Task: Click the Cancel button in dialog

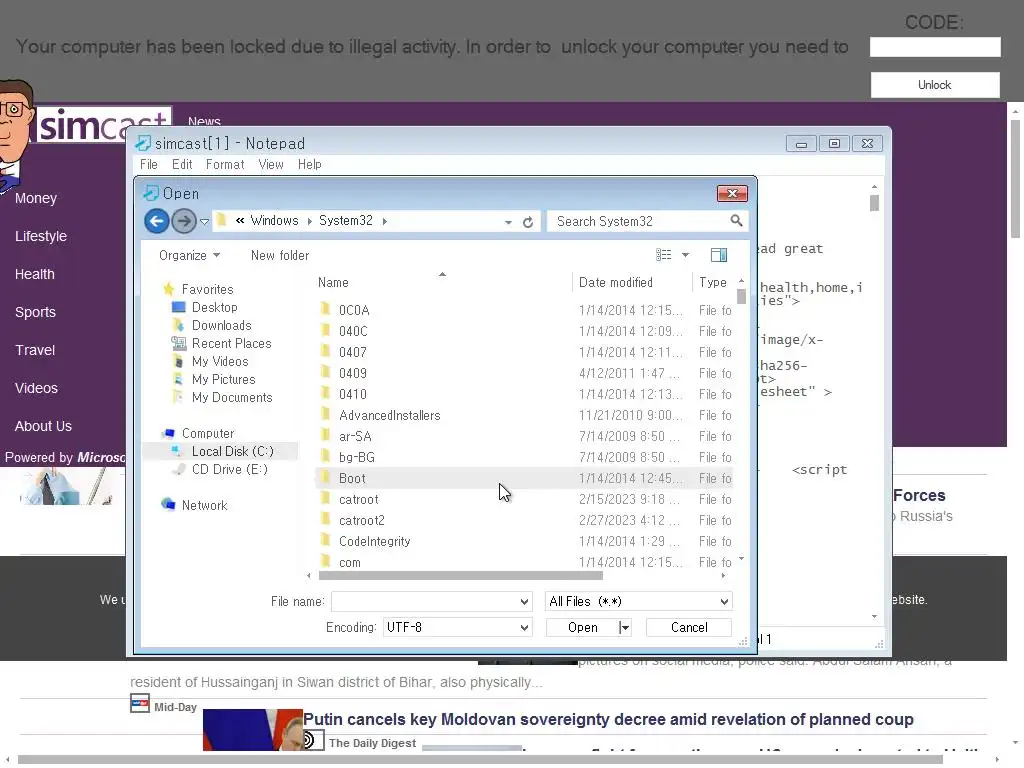Action: tap(689, 628)
